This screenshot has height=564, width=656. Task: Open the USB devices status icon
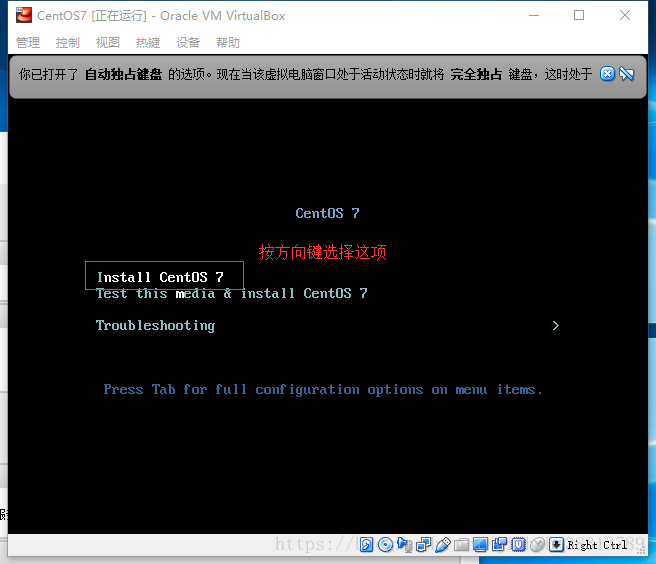(443, 544)
